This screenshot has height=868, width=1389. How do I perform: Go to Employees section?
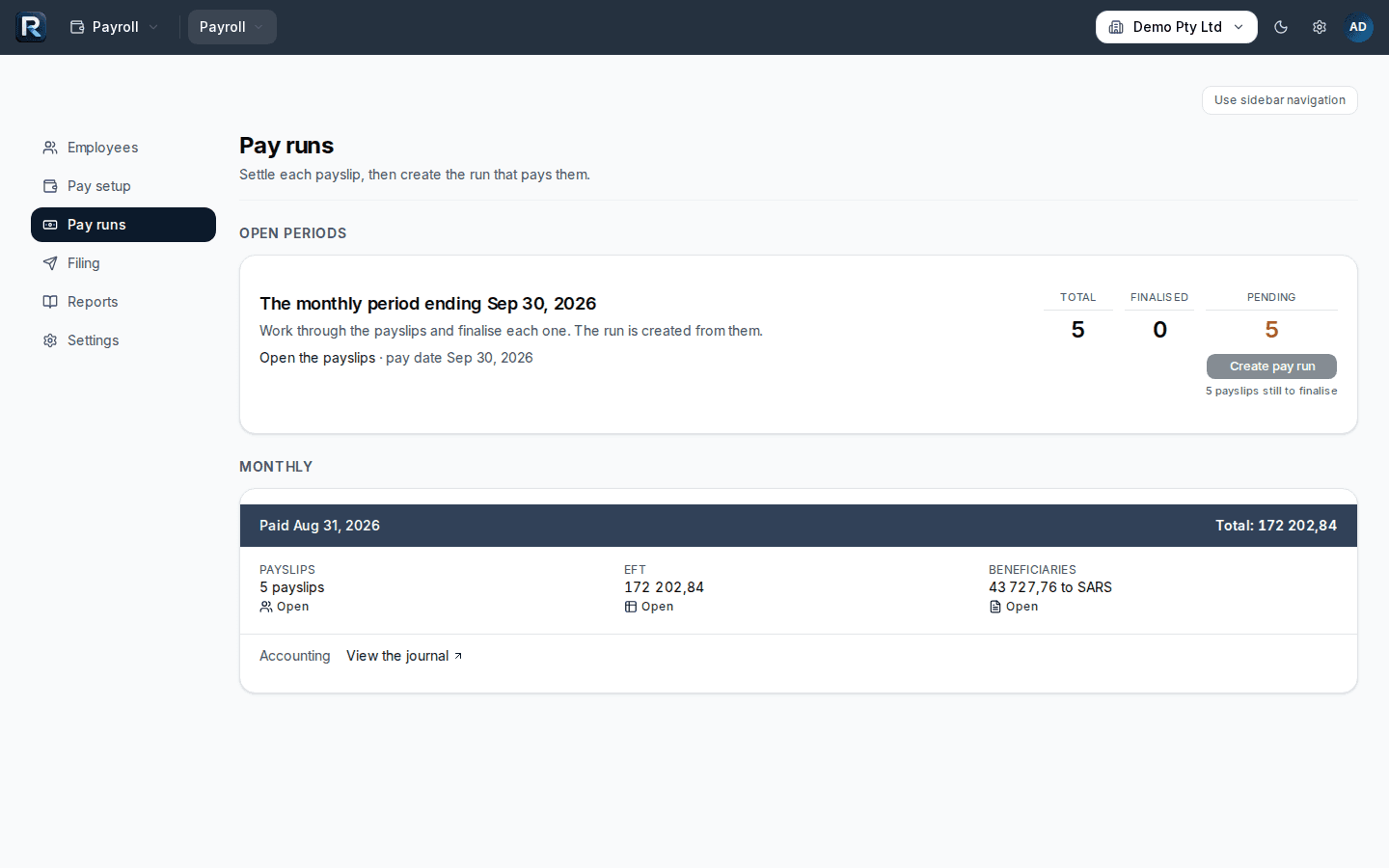click(x=123, y=148)
